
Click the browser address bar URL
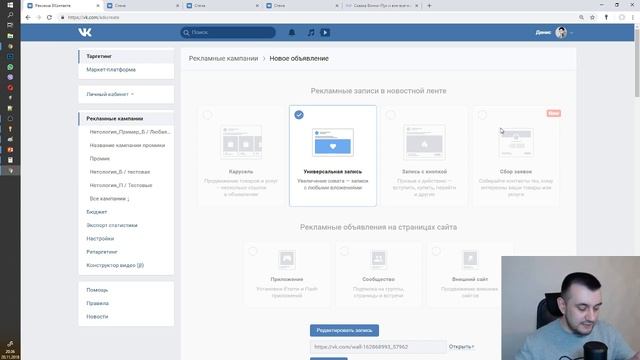93,18
